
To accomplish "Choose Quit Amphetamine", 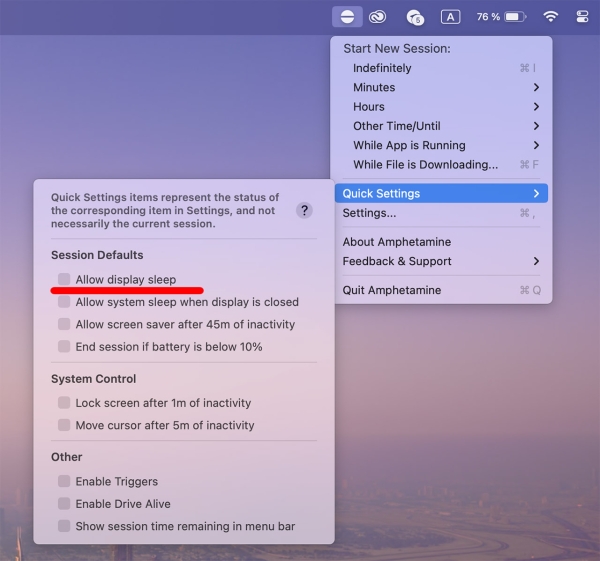I will 441,290.
